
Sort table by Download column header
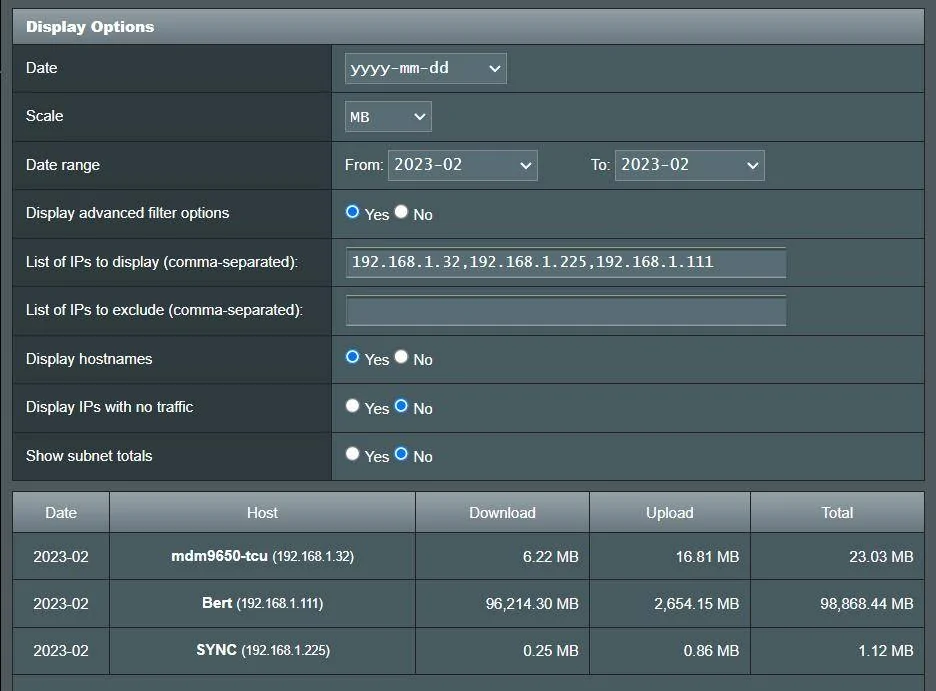(x=502, y=513)
